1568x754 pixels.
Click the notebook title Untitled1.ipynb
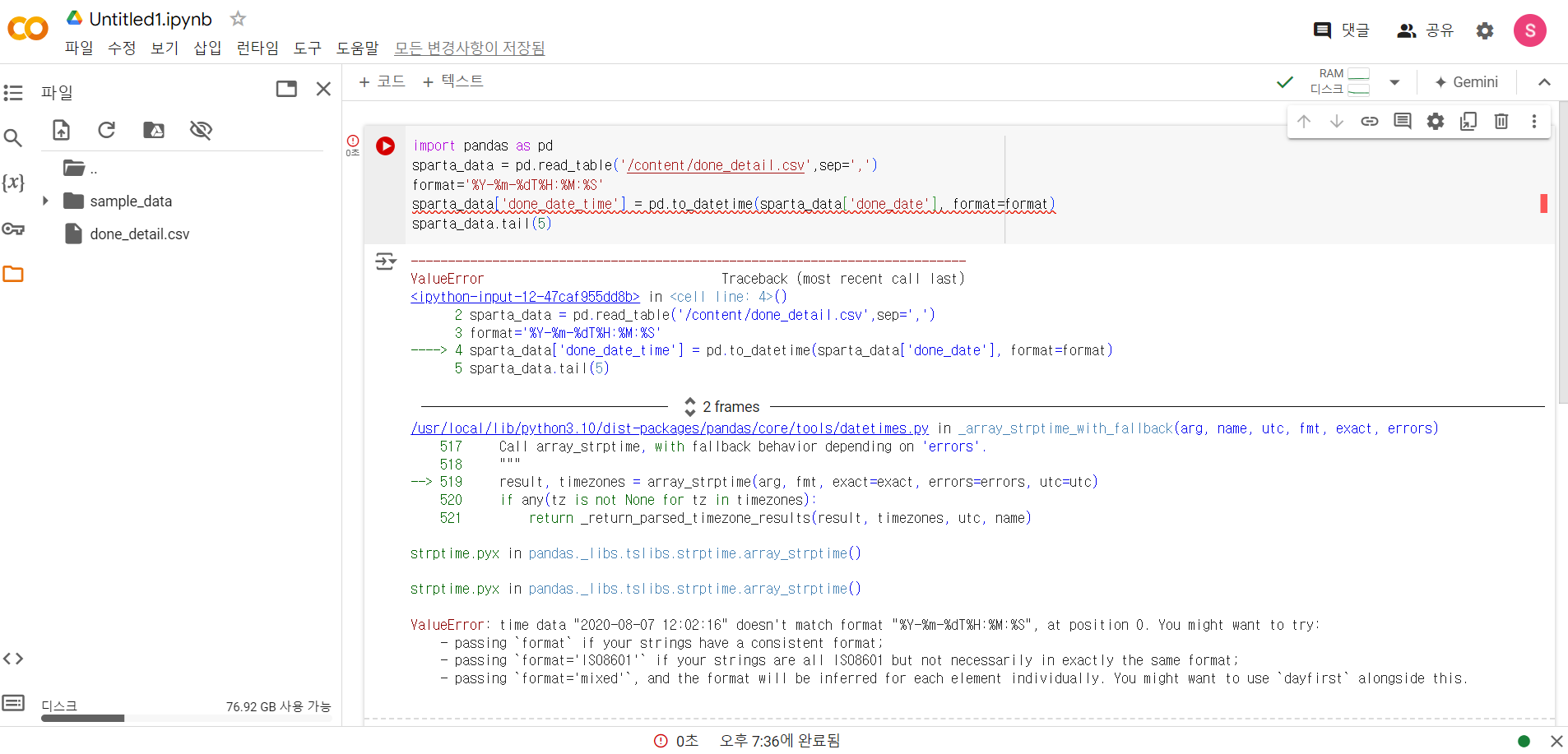[x=151, y=19]
